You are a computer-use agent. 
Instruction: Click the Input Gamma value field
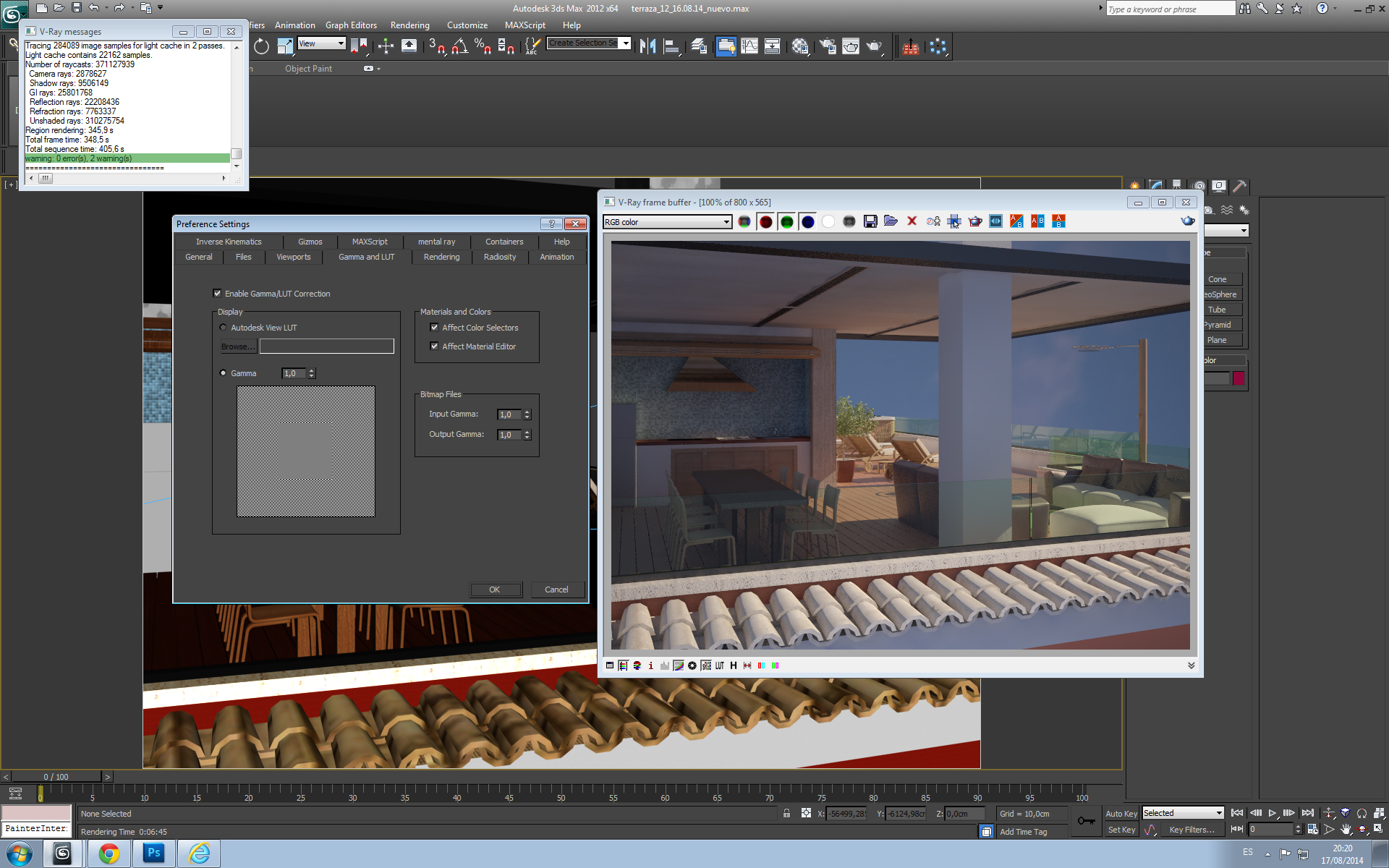(509, 414)
